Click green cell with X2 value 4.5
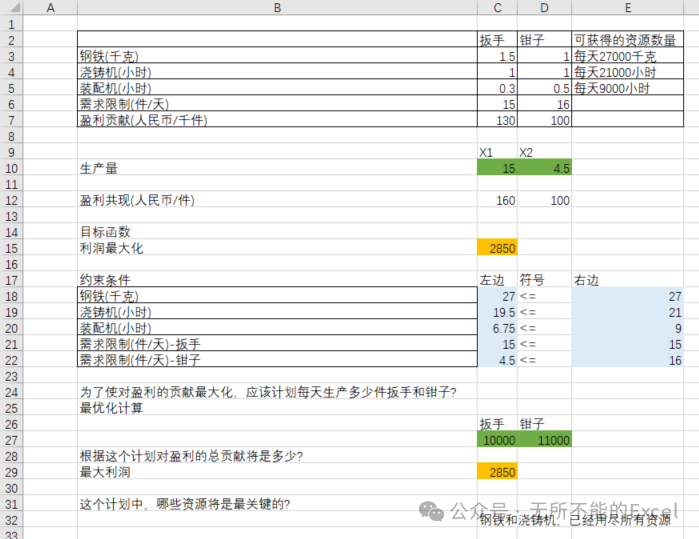Screen dimensions: 699x539 click(x=544, y=168)
